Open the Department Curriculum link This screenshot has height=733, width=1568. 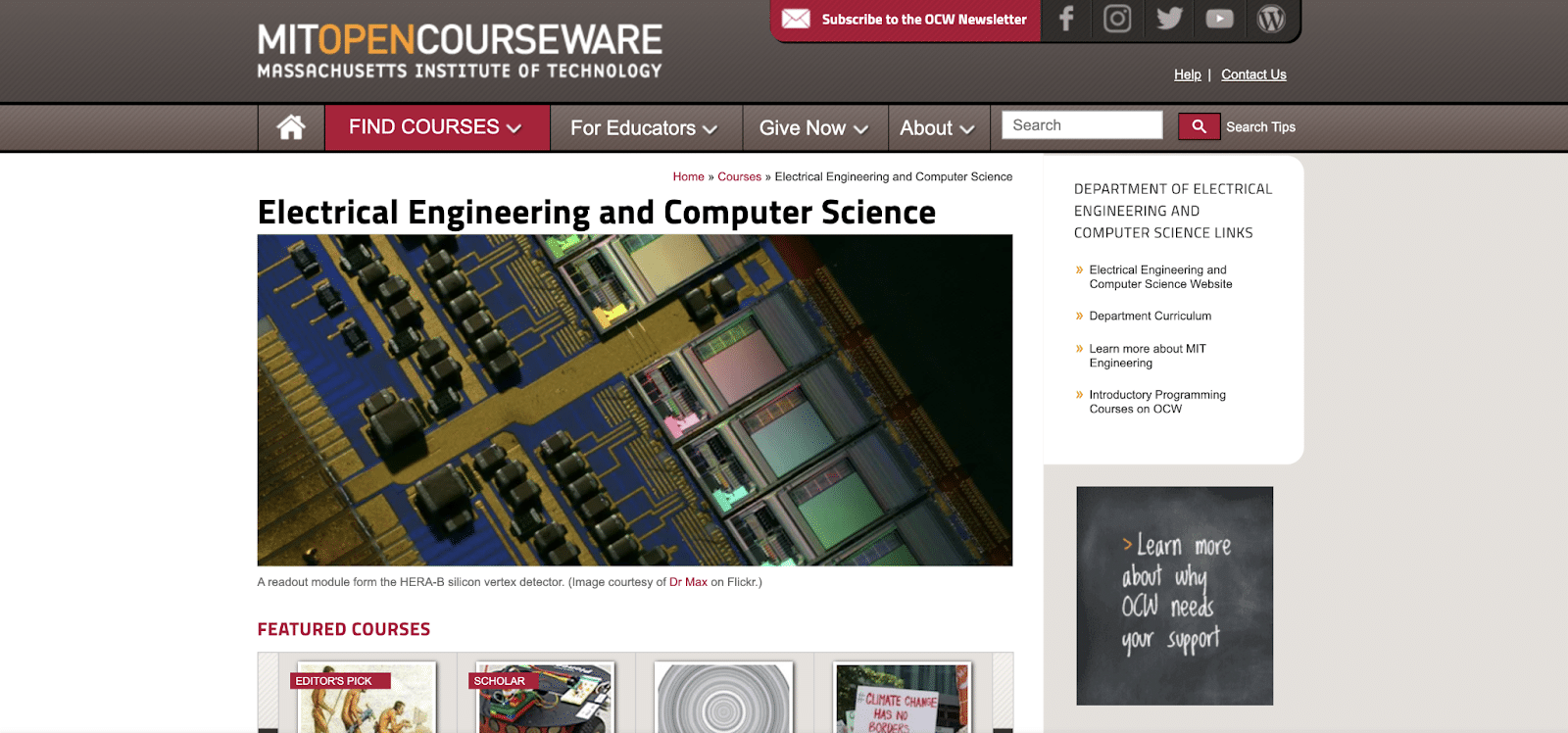[1150, 317]
